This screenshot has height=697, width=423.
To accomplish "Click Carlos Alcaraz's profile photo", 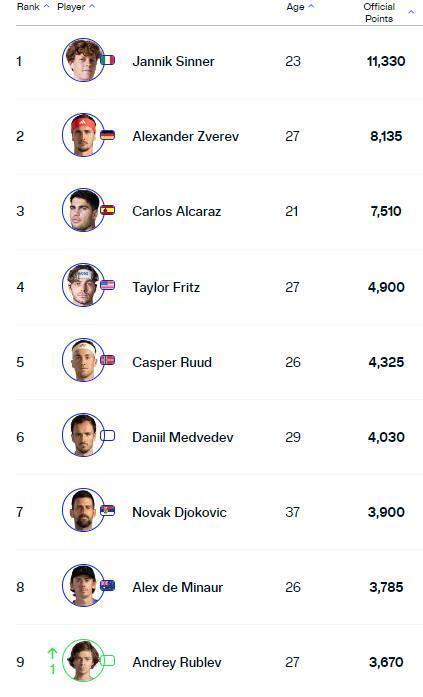I will (83, 210).
